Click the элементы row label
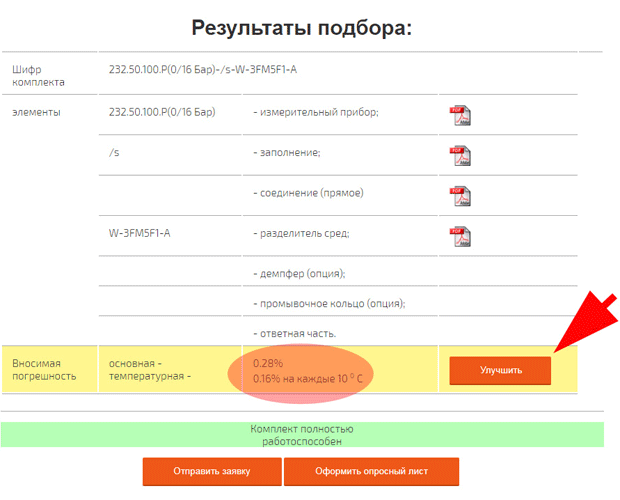 point(36,112)
